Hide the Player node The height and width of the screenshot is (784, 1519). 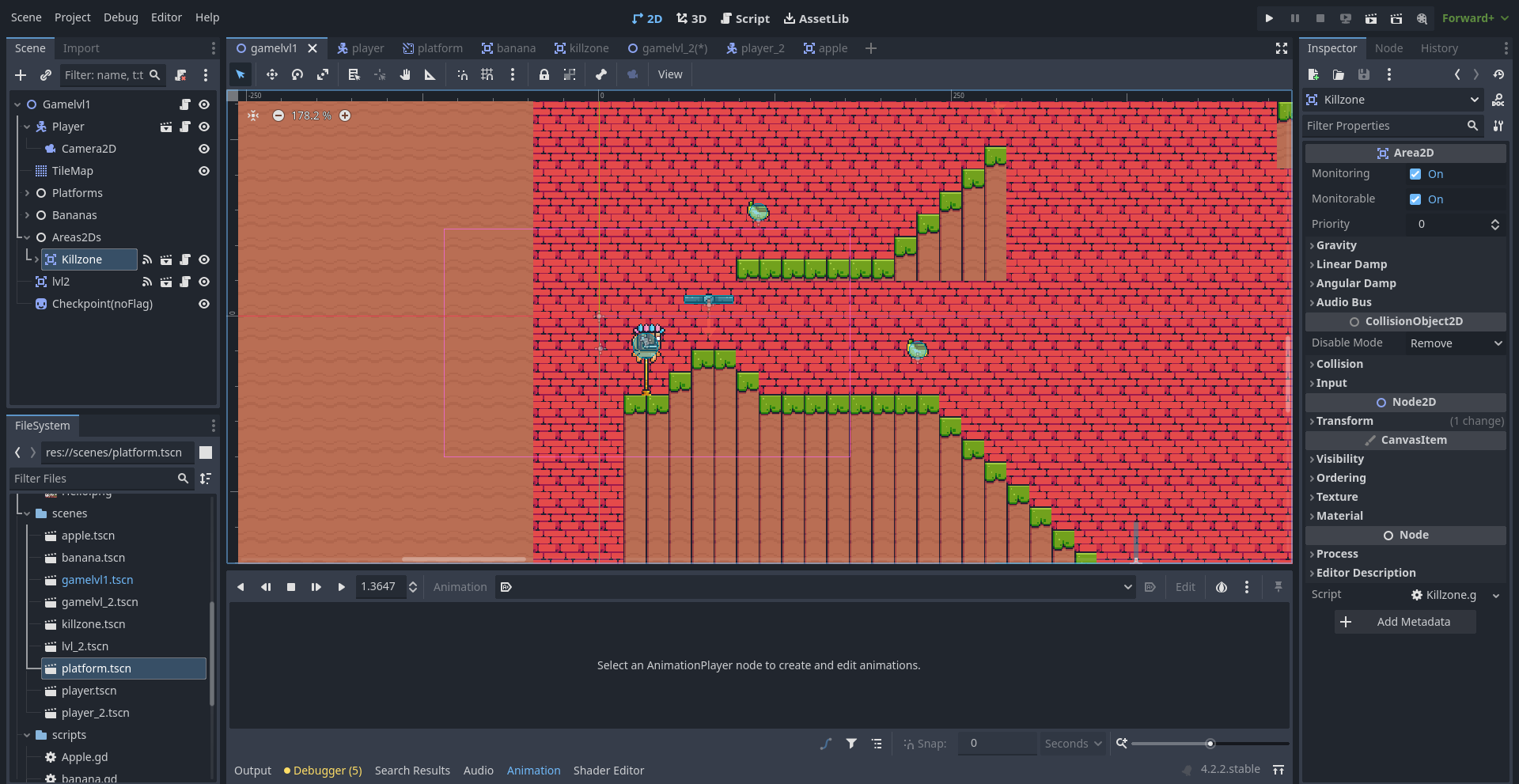click(204, 127)
